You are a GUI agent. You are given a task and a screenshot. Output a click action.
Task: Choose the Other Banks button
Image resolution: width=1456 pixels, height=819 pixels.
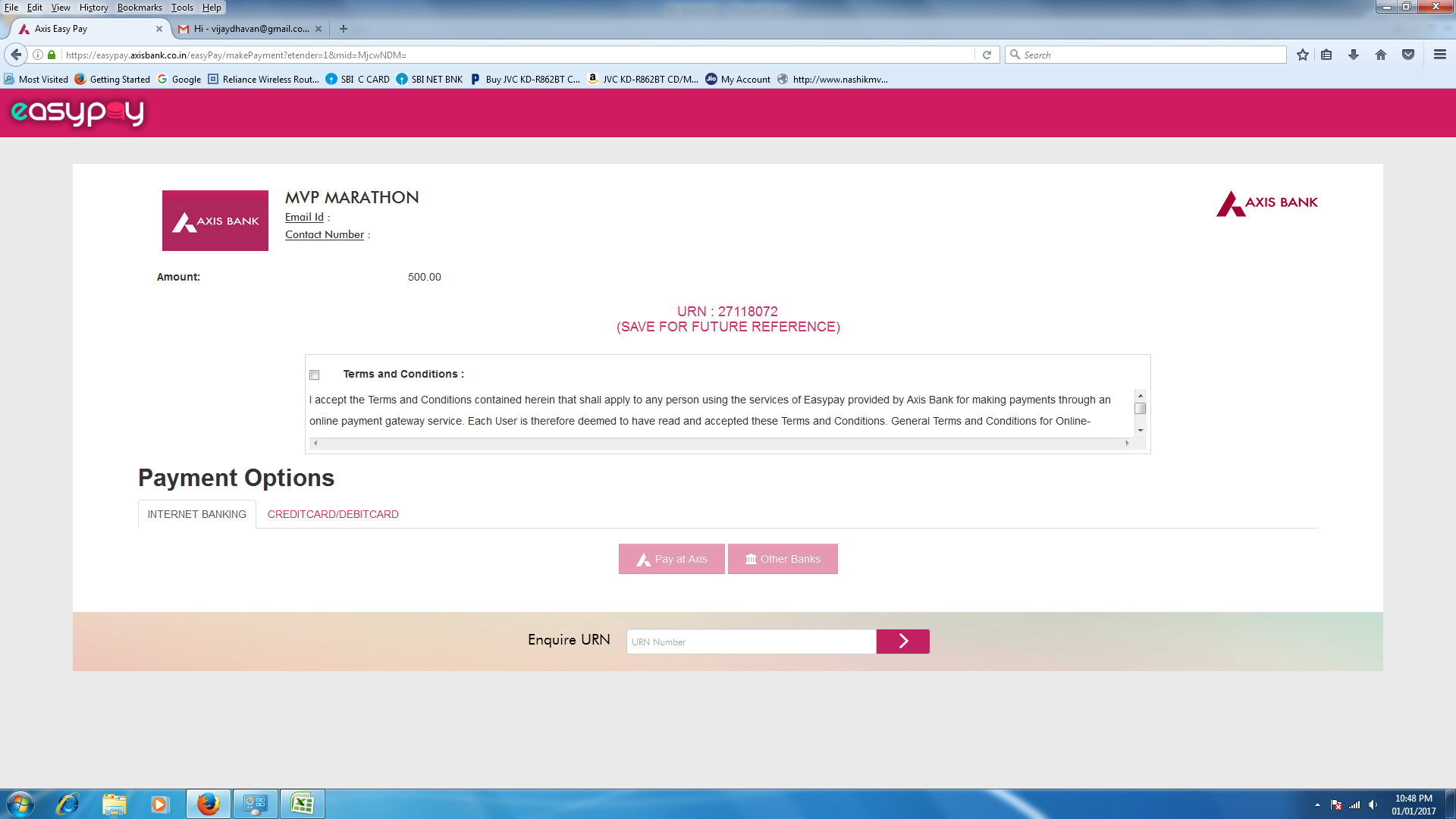coord(783,559)
